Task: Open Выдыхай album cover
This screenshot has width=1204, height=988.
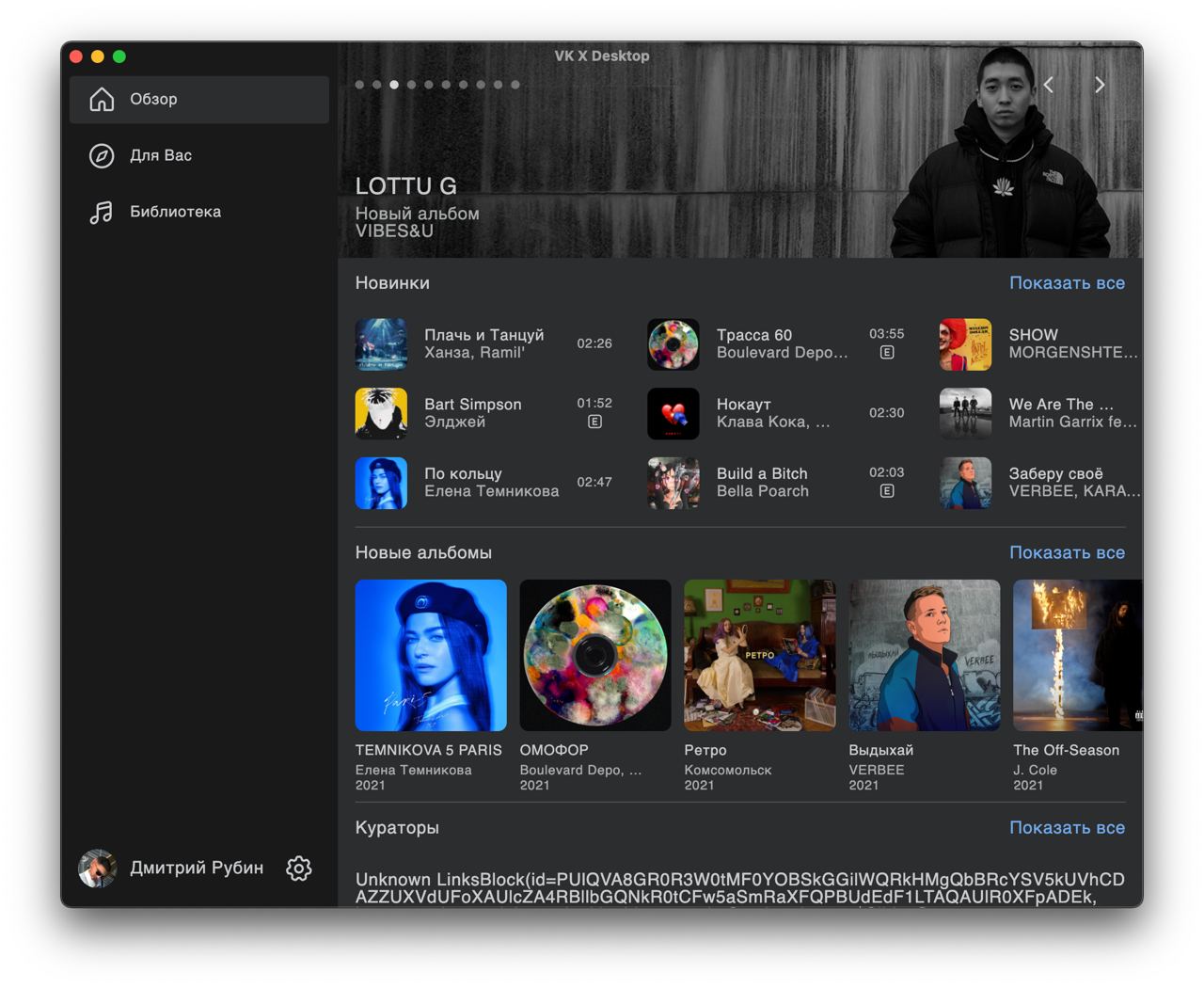Action: pos(925,655)
